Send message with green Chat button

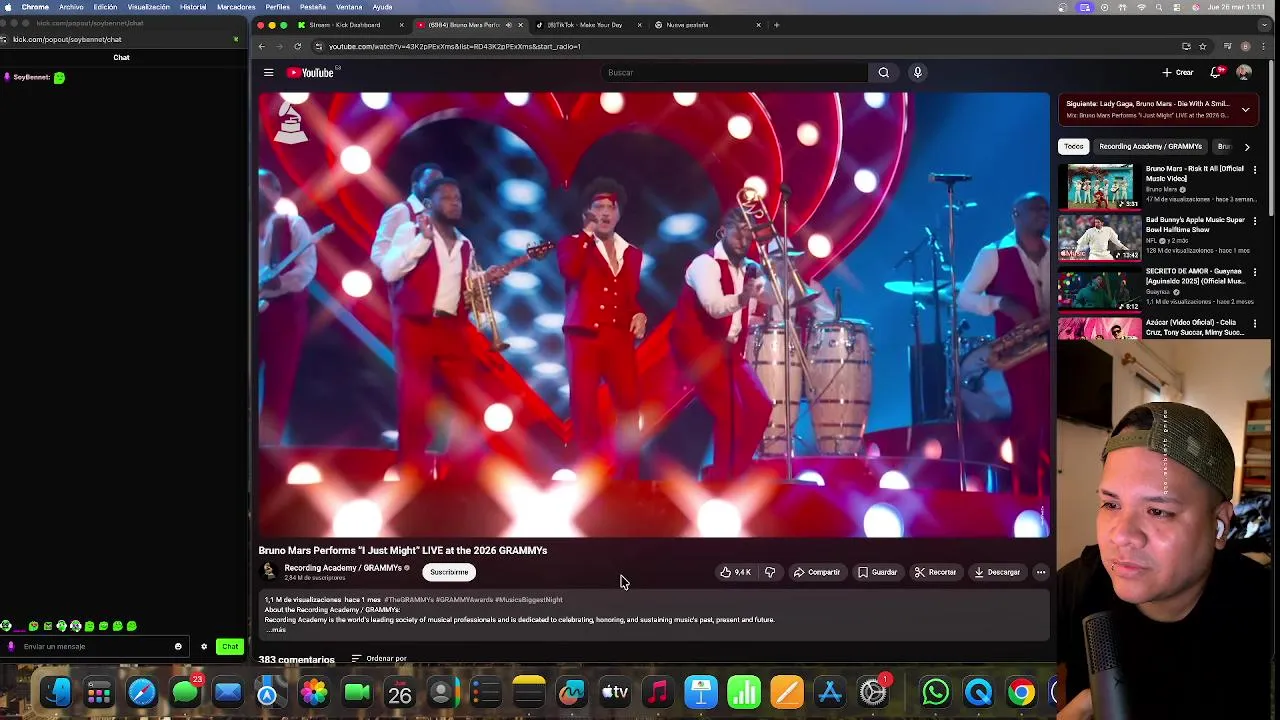point(230,646)
